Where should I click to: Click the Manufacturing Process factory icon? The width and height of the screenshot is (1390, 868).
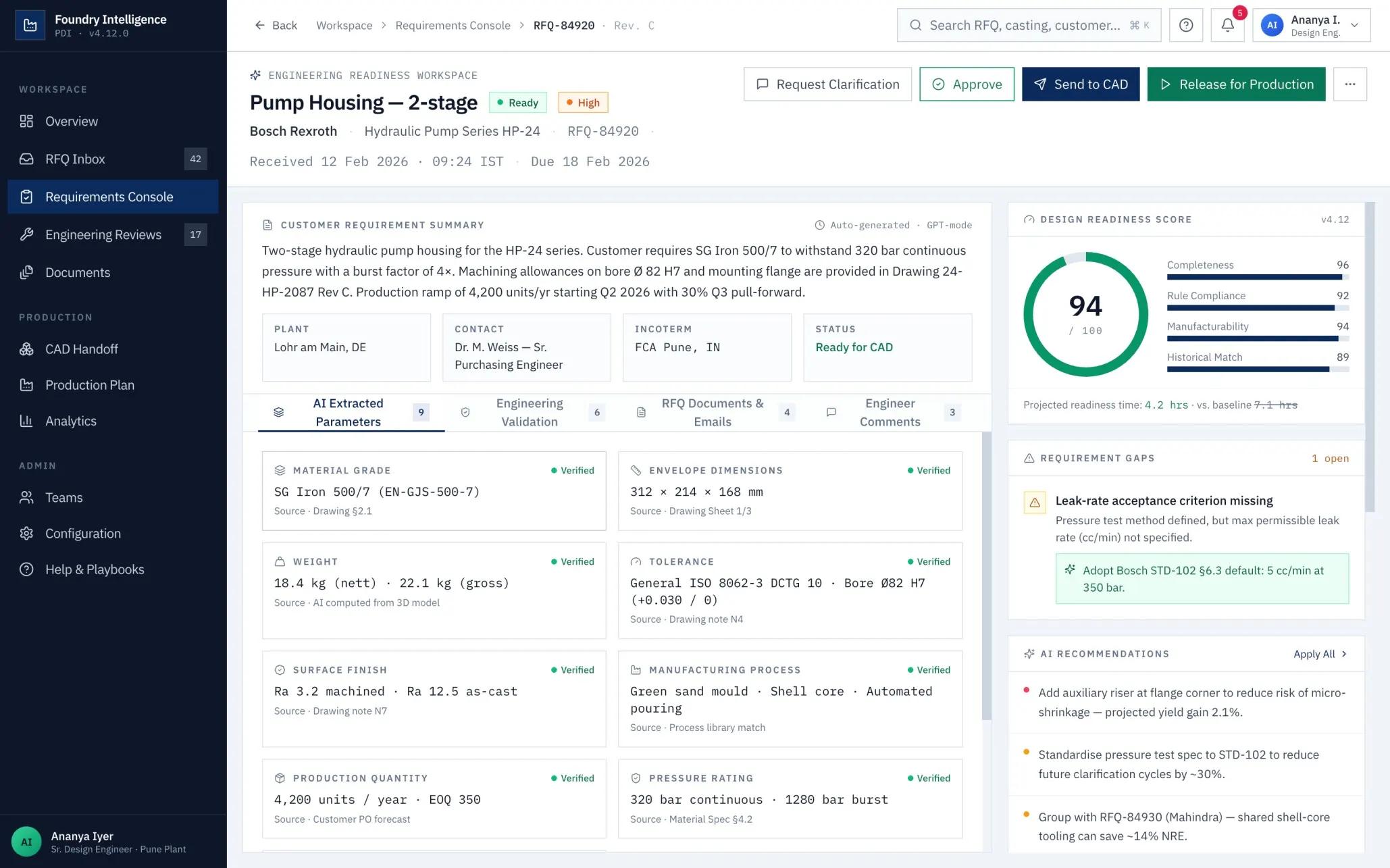(636, 670)
